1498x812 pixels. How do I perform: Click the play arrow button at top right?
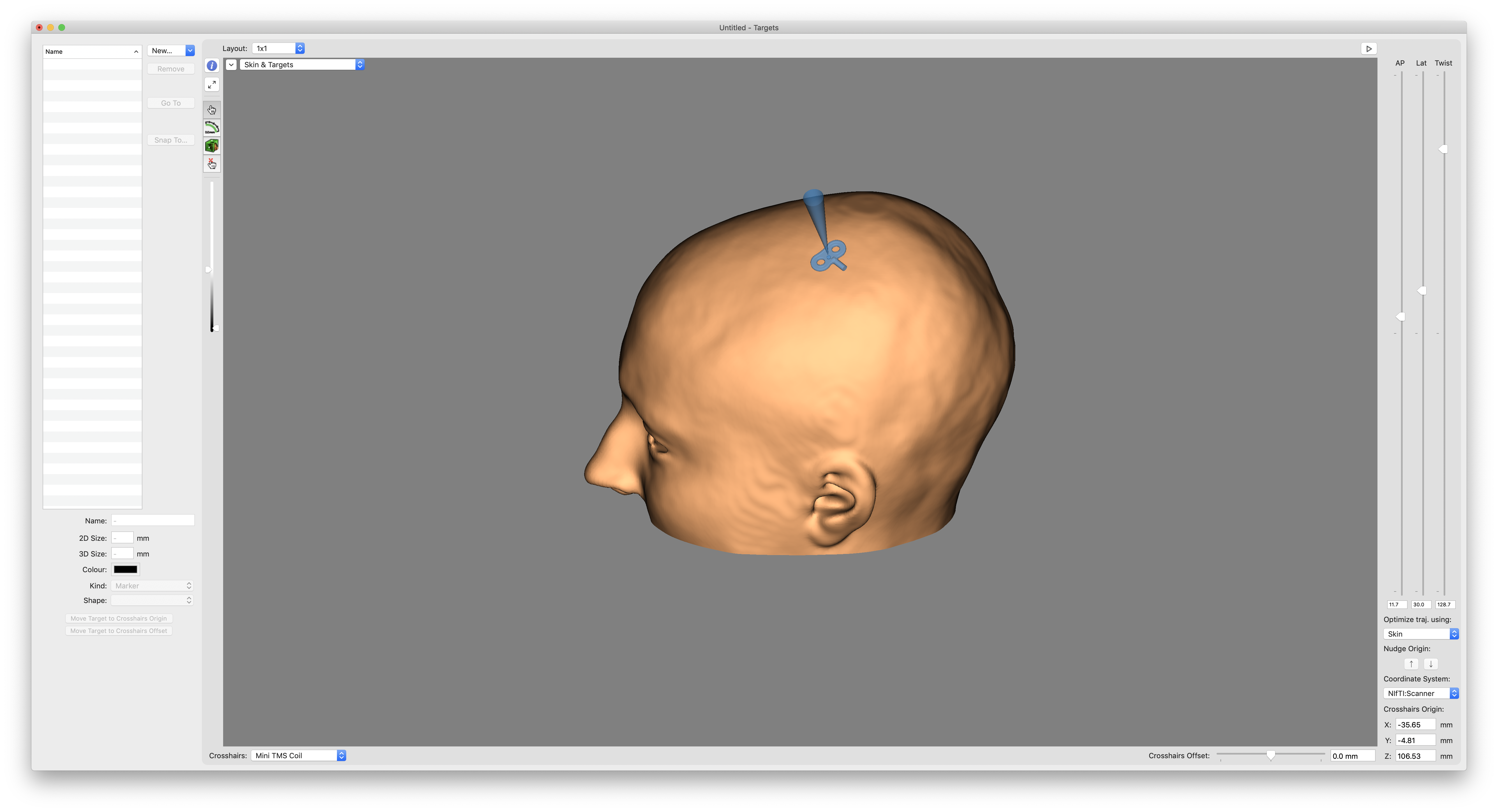coord(1368,49)
